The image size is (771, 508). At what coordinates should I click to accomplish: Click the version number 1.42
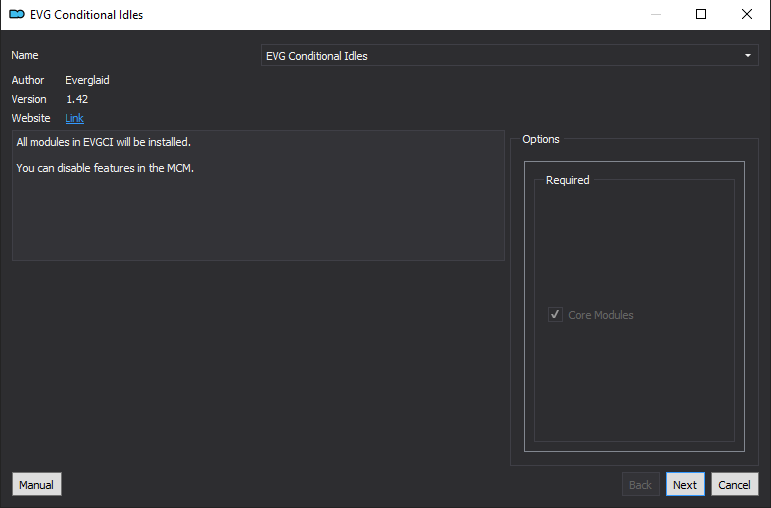[x=77, y=99]
